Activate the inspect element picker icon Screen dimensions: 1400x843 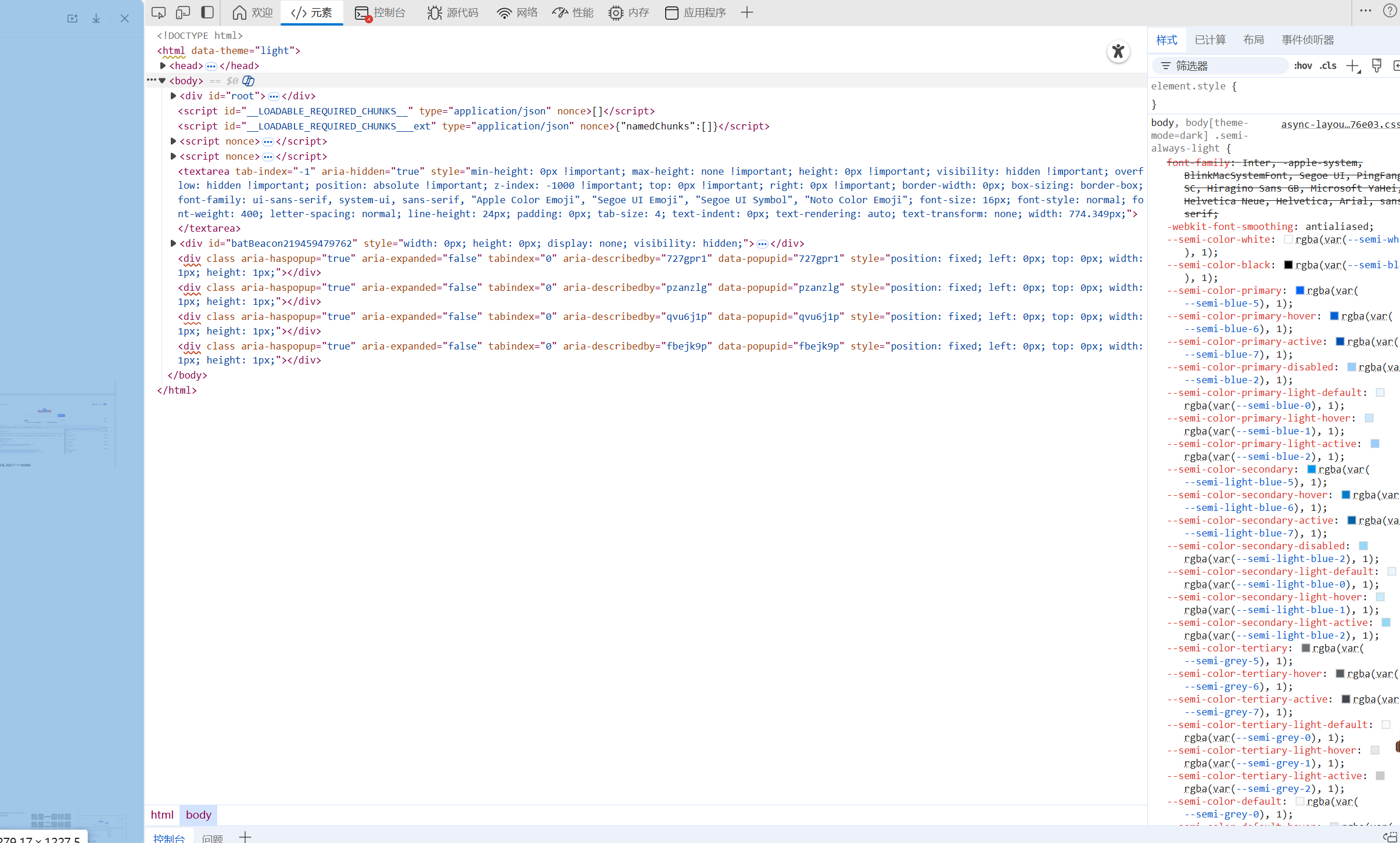158,12
